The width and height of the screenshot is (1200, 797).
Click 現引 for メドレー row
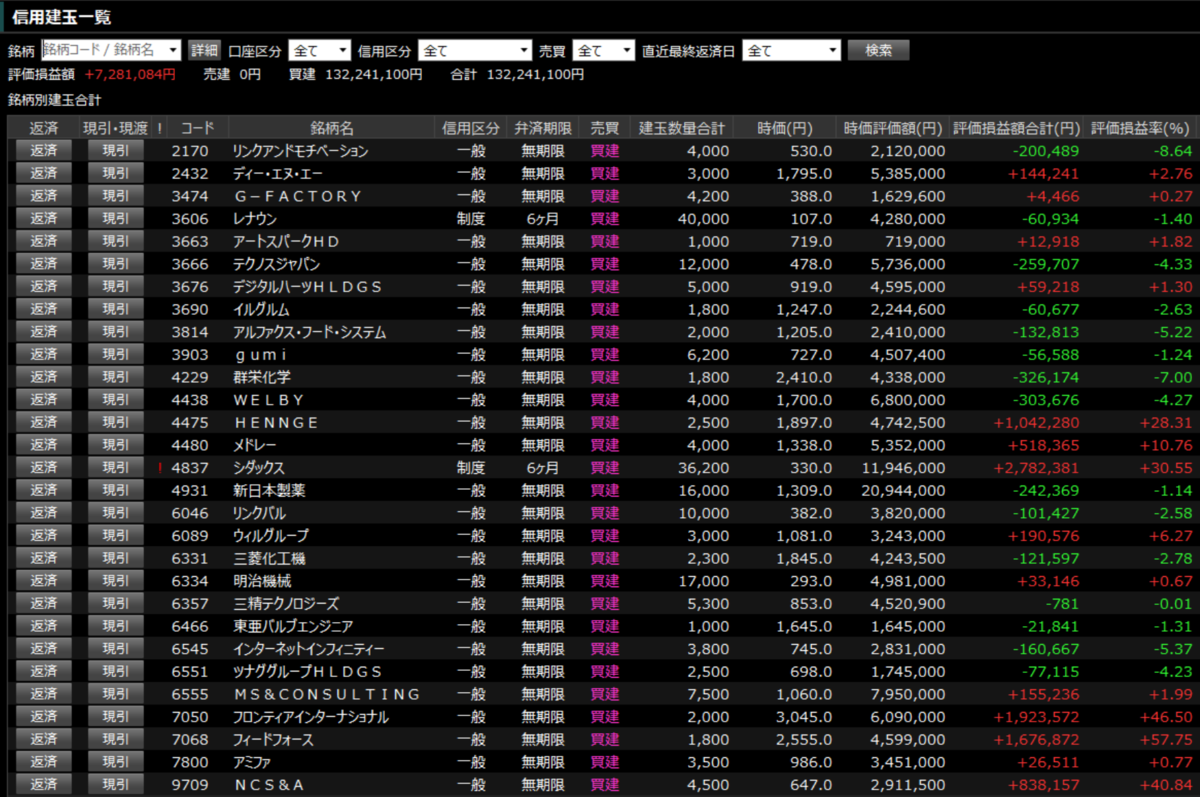tap(116, 445)
